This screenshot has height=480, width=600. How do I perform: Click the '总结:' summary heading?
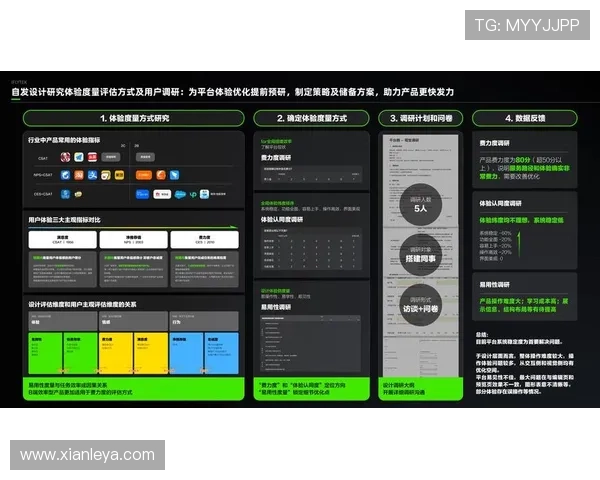coord(482,335)
